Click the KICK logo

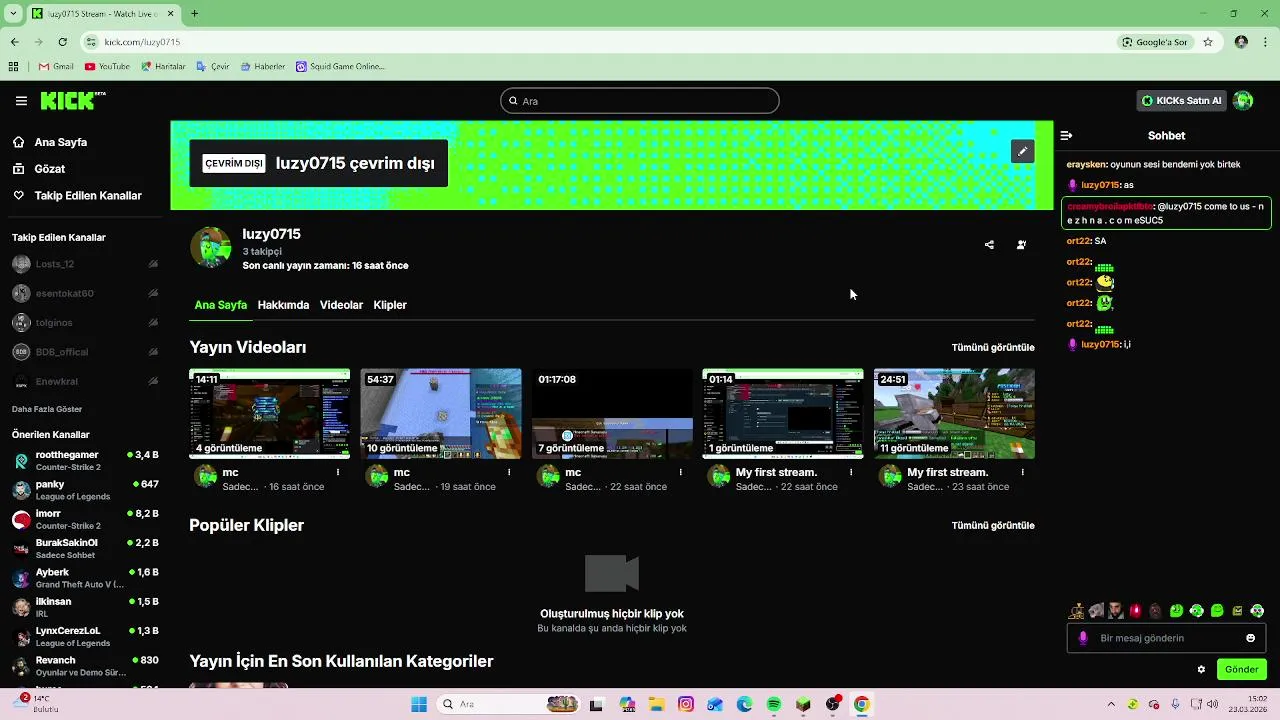(x=73, y=100)
